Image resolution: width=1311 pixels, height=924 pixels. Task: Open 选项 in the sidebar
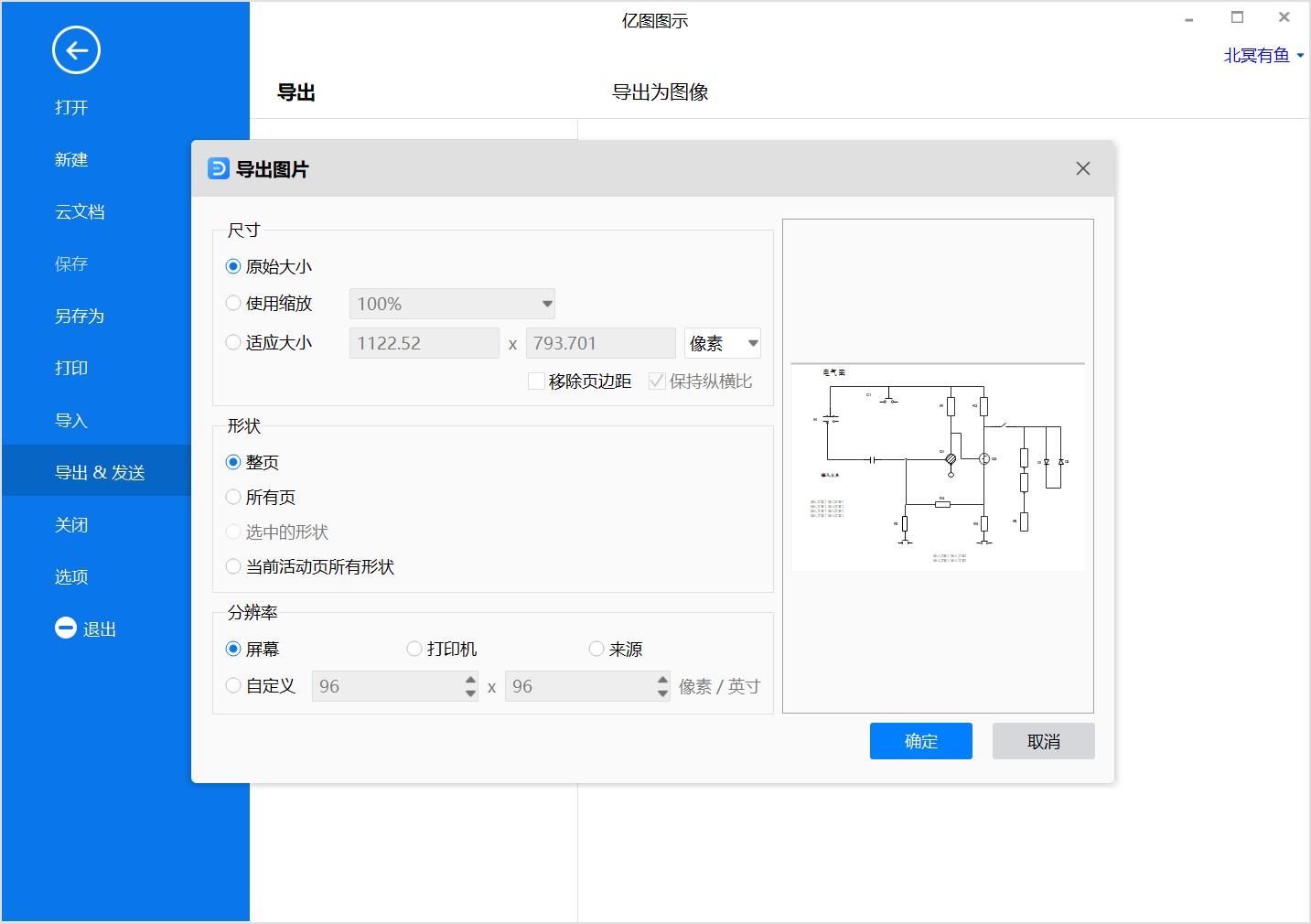[71, 577]
